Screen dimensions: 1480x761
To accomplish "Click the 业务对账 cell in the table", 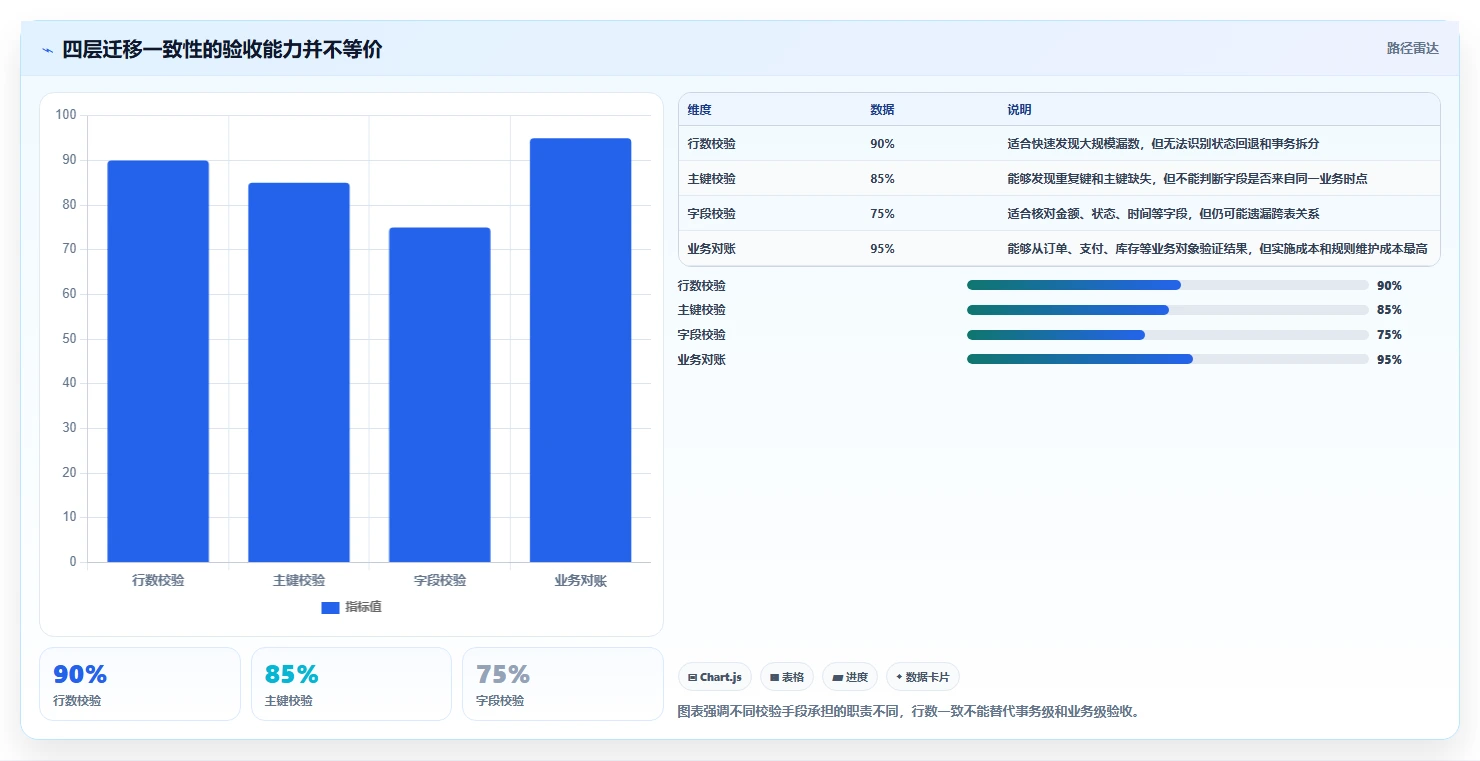I will coord(712,249).
